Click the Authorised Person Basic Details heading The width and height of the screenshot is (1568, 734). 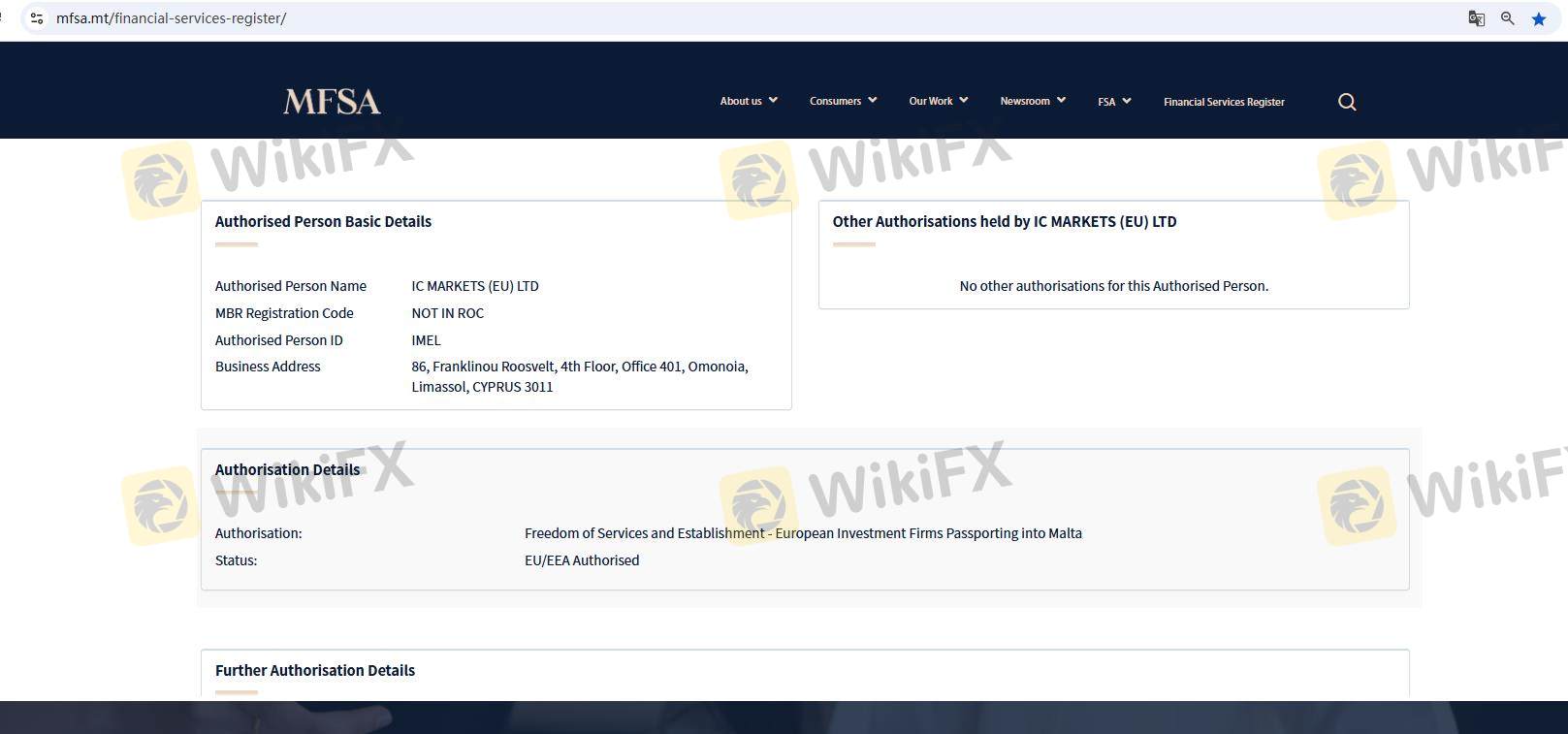coord(323,221)
